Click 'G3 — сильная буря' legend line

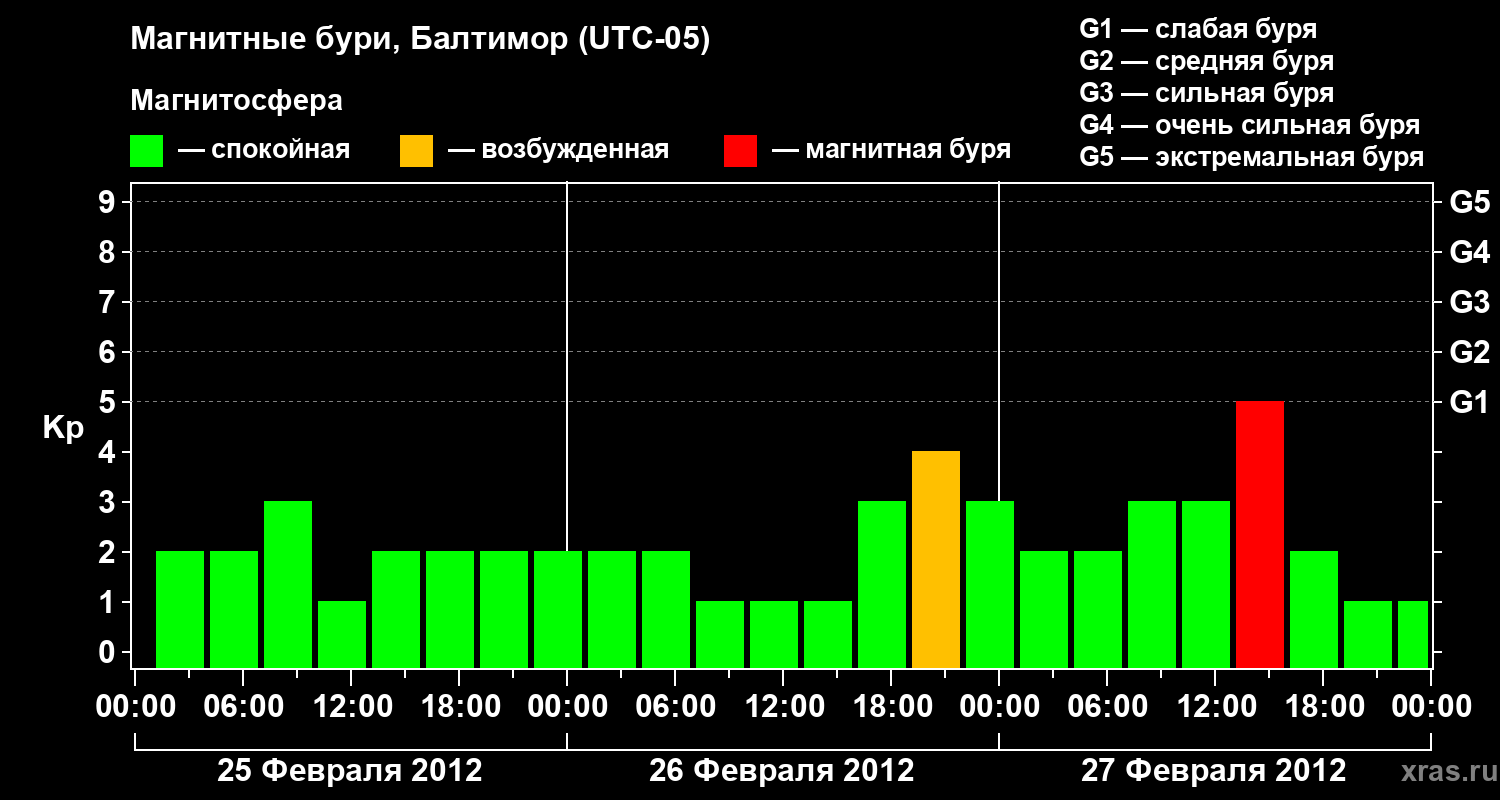1207,93
